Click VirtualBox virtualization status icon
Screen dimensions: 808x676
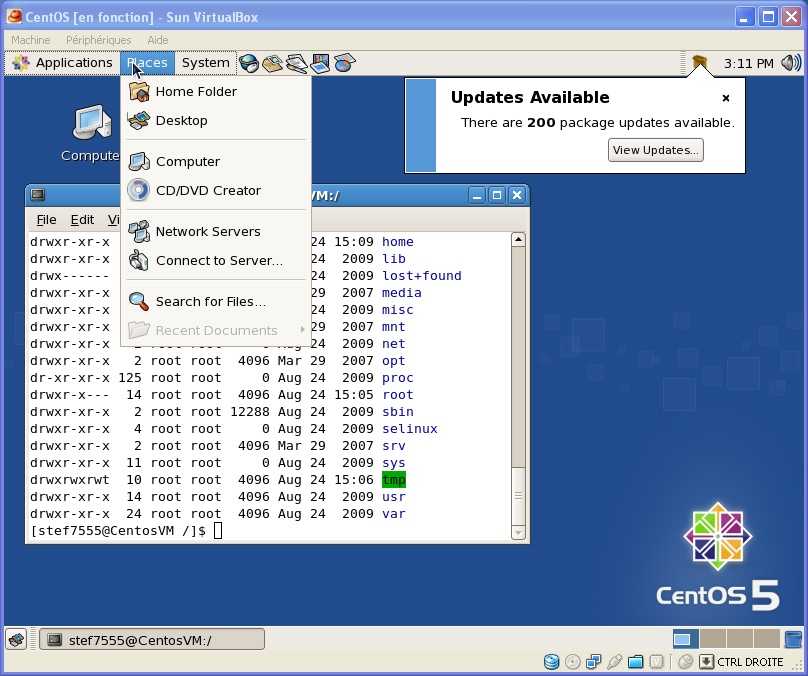pos(656,662)
